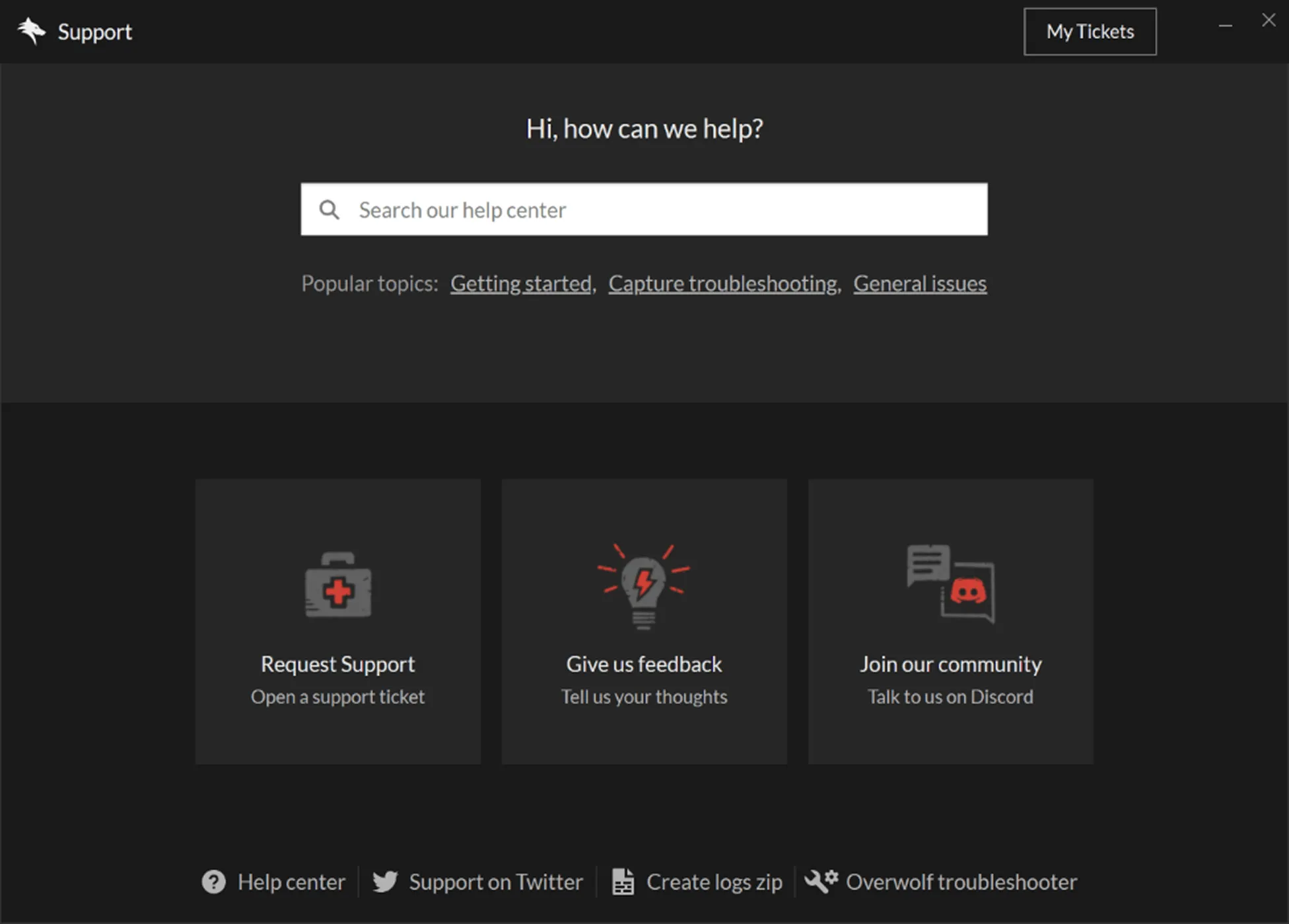Focus the help center search field
1289x924 pixels.
tap(644, 209)
